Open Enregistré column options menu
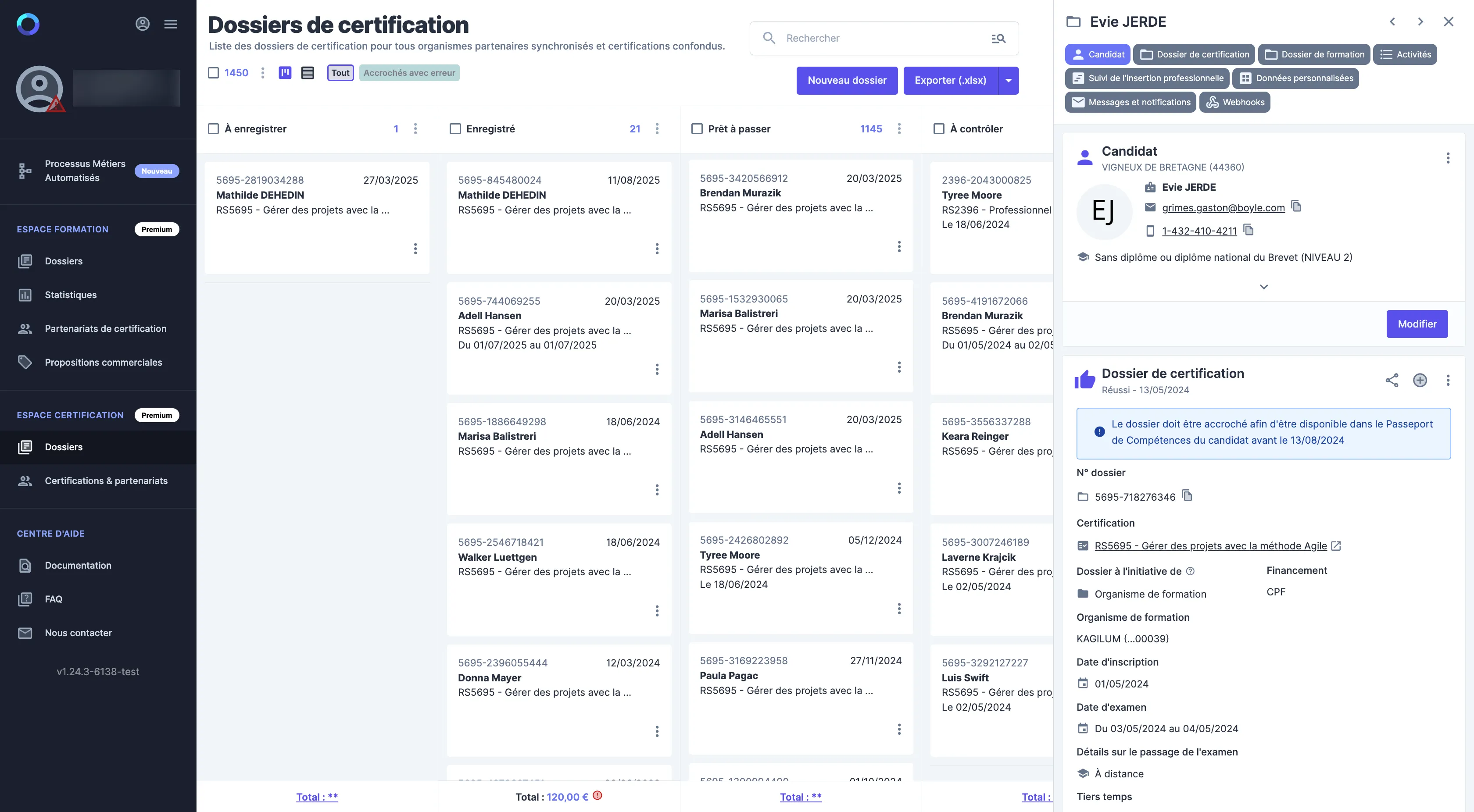Image resolution: width=1474 pixels, height=812 pixels. pos(657,128)
